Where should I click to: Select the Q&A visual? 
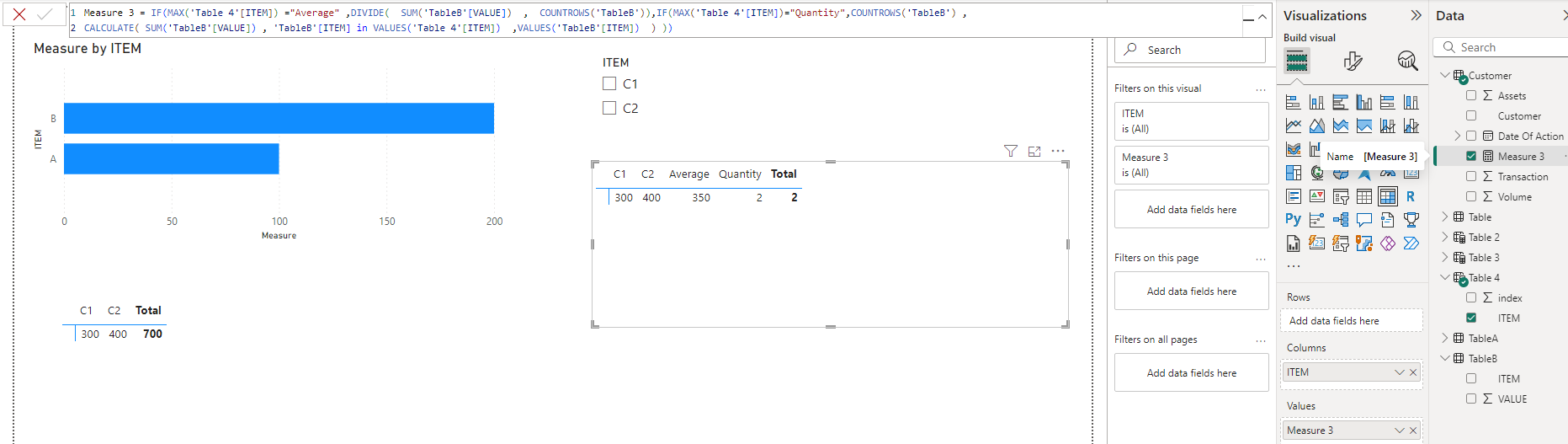(1364, 220)
